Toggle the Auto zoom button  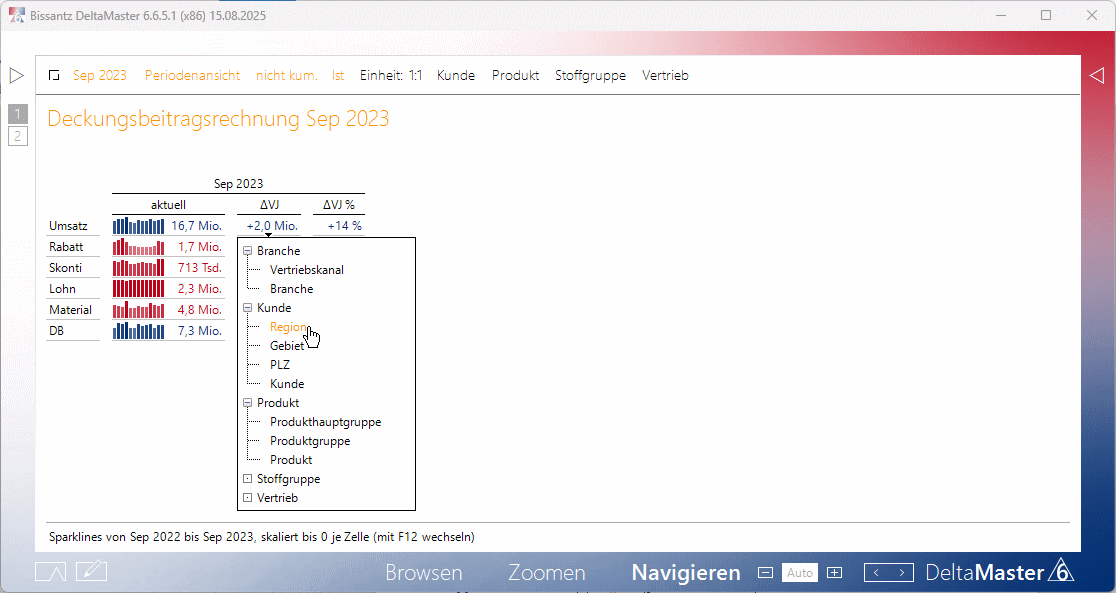tap(800, 573)
